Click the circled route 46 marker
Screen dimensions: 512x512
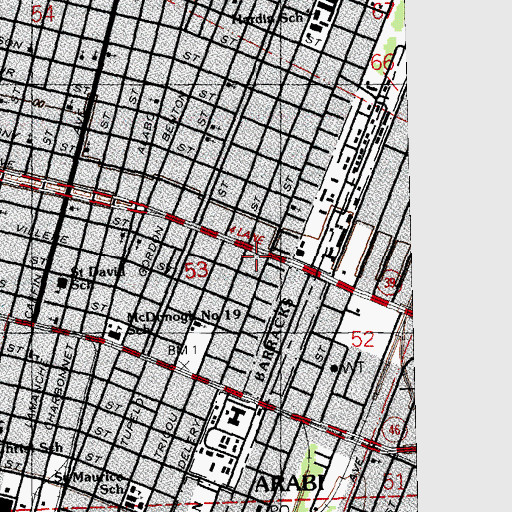click(x=394, y=429)
